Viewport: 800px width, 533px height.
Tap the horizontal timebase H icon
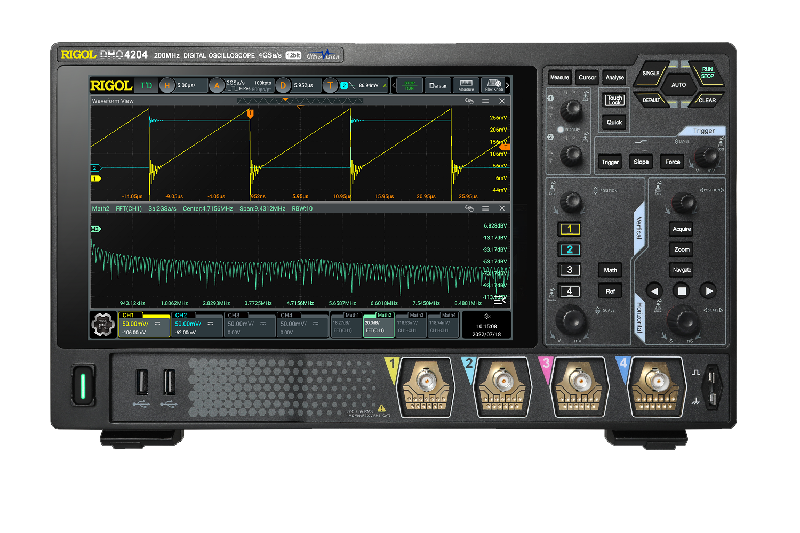[x=167, y=86]
